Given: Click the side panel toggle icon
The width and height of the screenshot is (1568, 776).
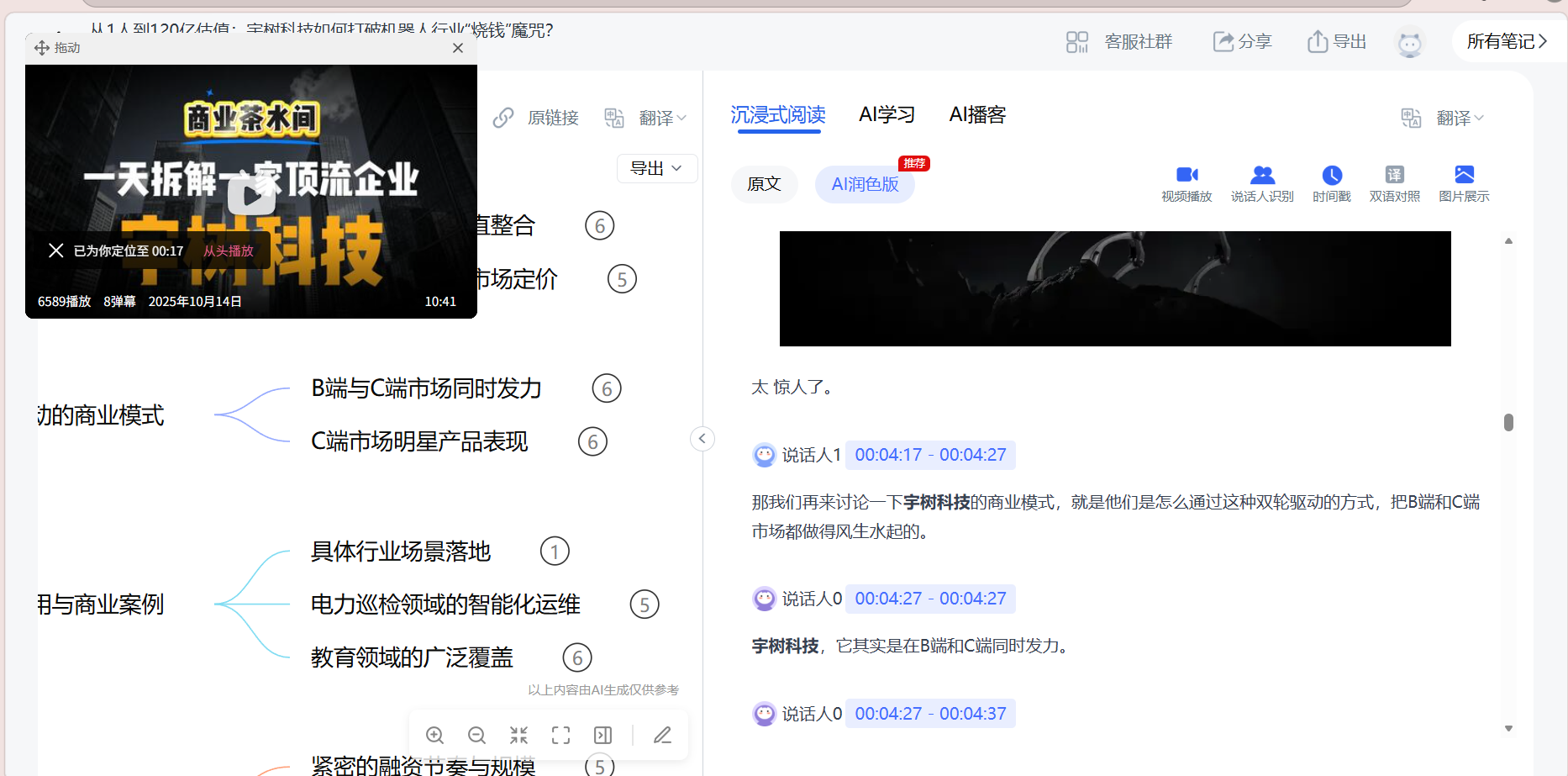Looking at the screenshot, I should [x=602, y=735].
